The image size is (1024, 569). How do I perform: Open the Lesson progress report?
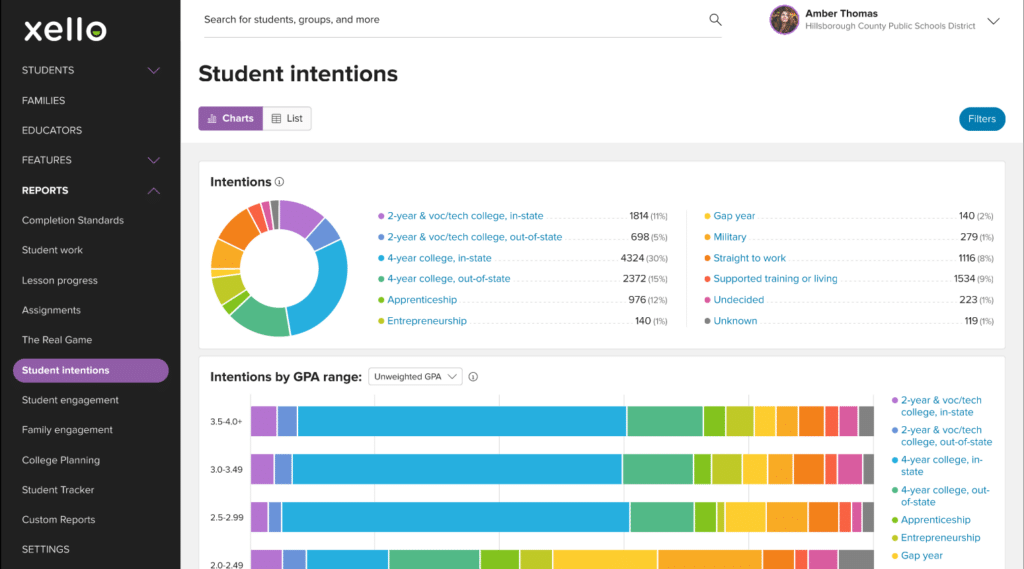click(x=59, y=280)
